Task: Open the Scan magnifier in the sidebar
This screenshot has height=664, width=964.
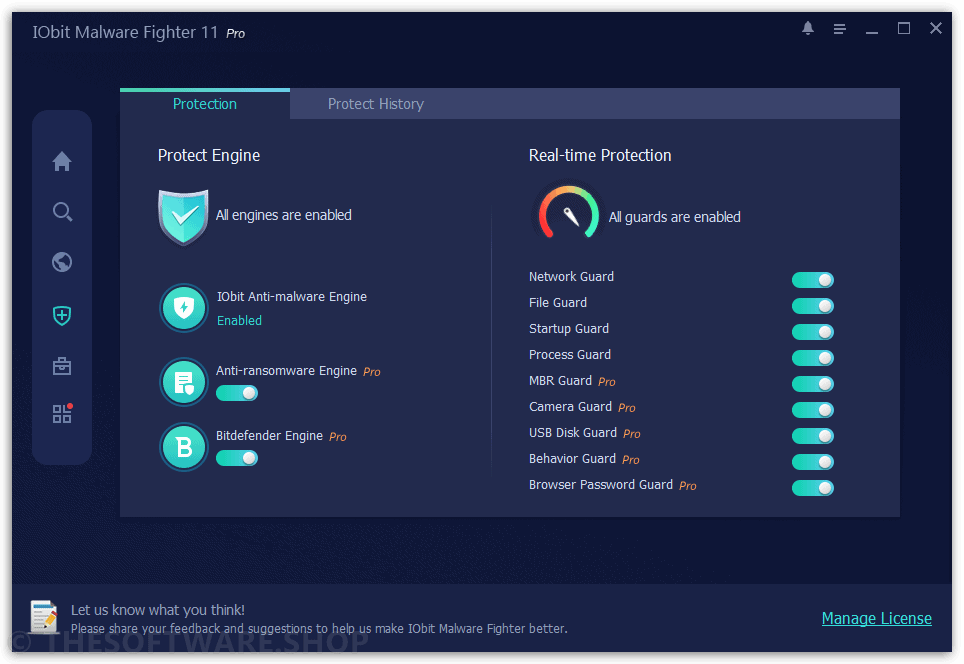Action: [x=62, y=211]
